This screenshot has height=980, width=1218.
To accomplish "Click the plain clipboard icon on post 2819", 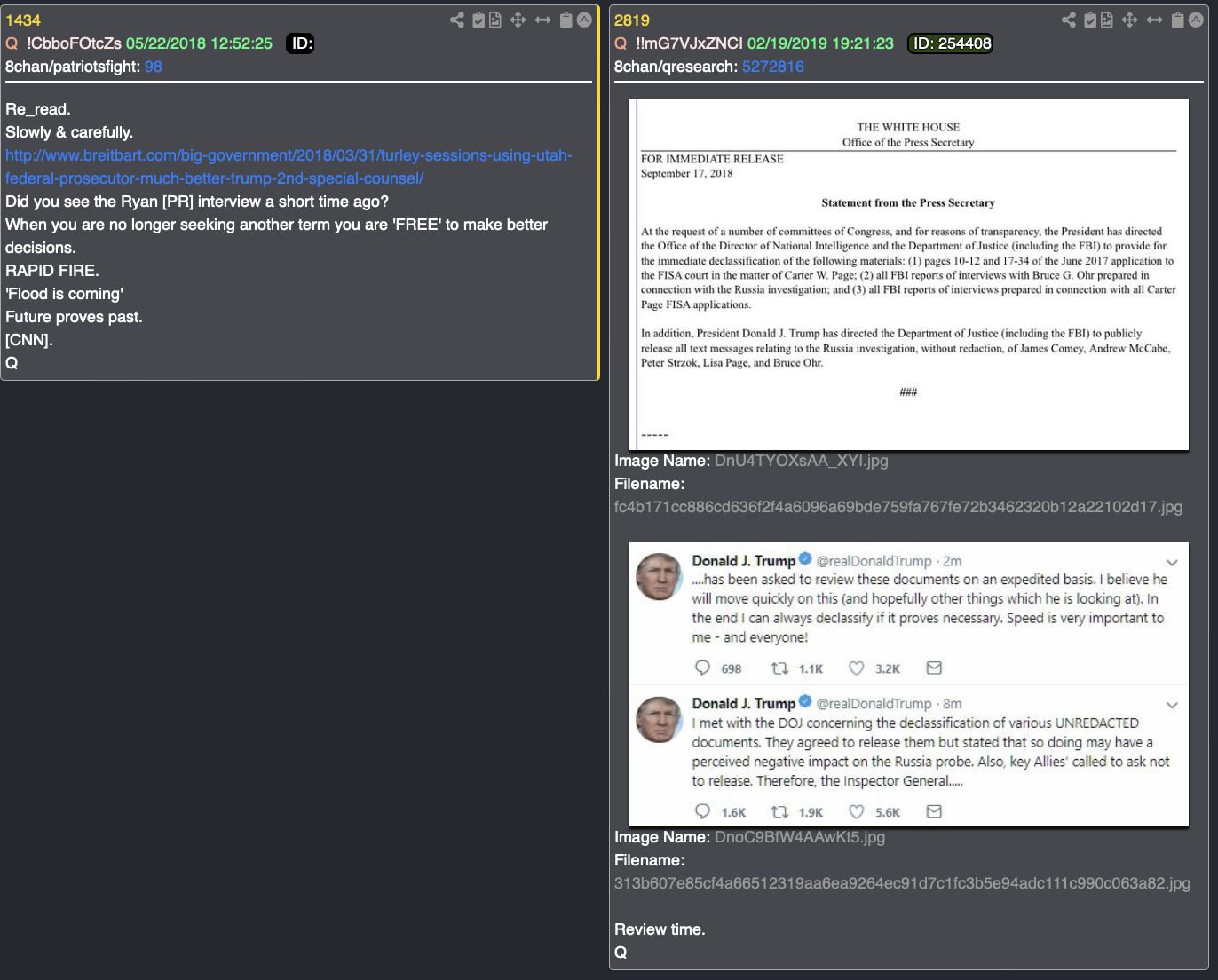I will pos(1178,20).
